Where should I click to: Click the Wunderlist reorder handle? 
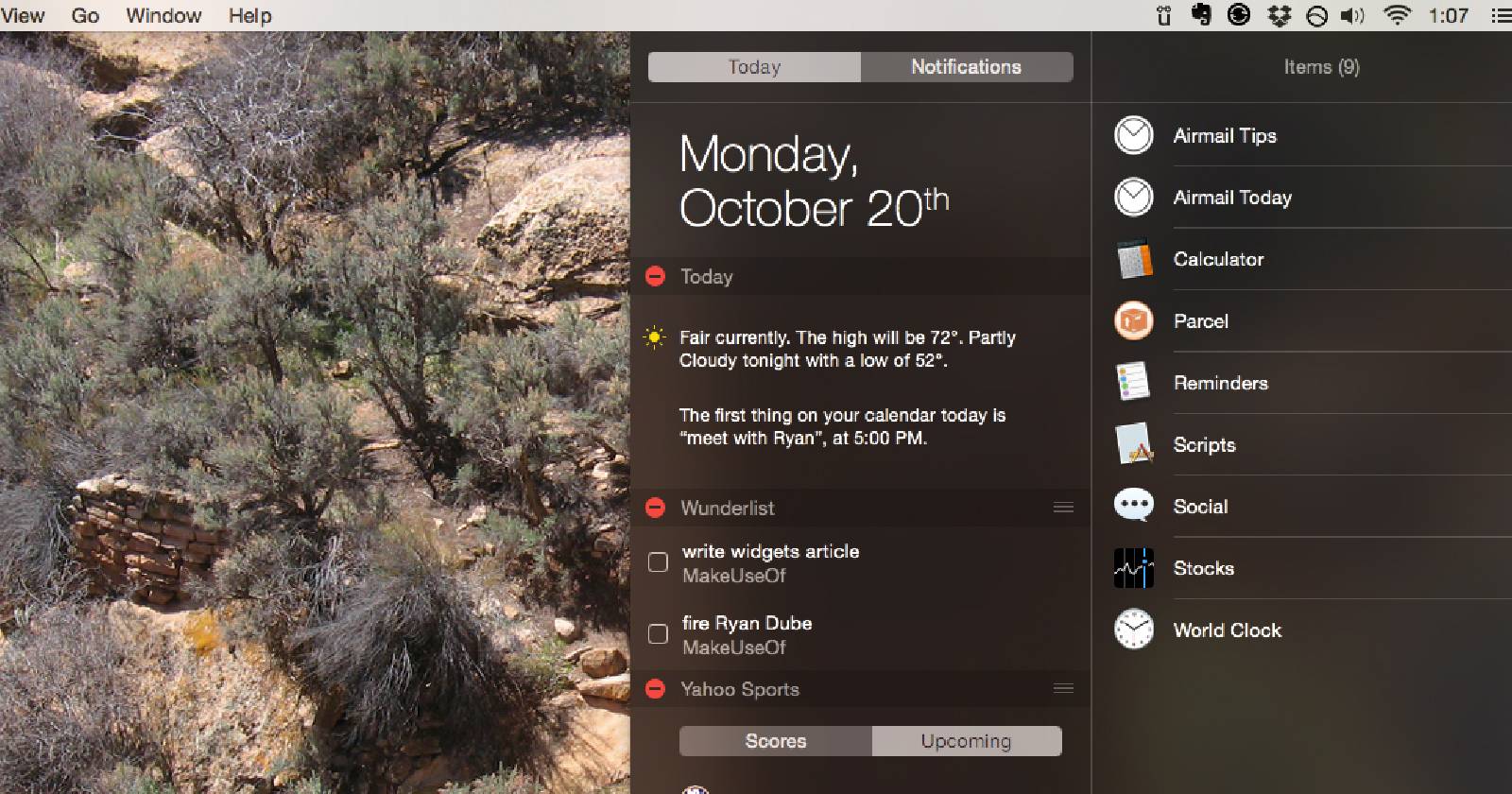click(1063, 508)
